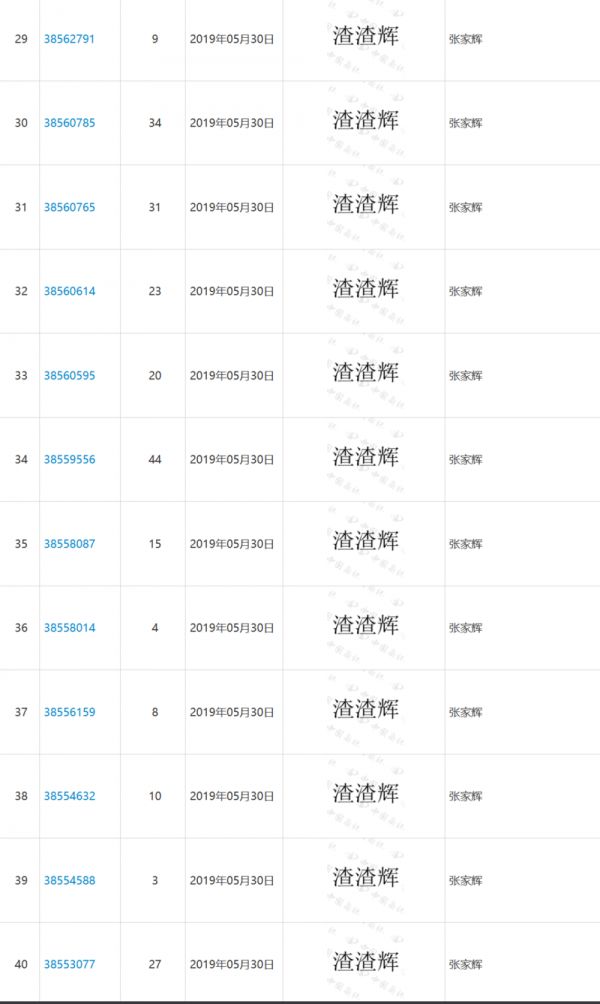Select registration number 38560595
This screenshot has height=1004, width=600.
click(69, 376)
